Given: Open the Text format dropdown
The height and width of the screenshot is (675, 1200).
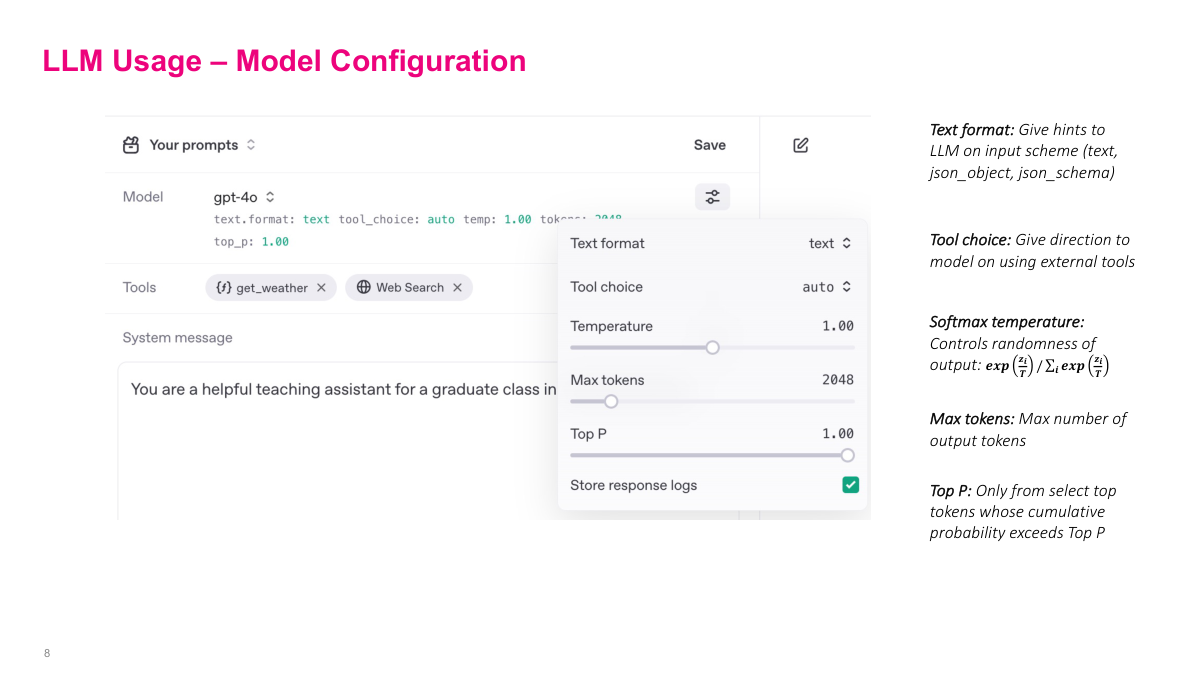Looking at the screenshot, I should (x=830, y=243).
